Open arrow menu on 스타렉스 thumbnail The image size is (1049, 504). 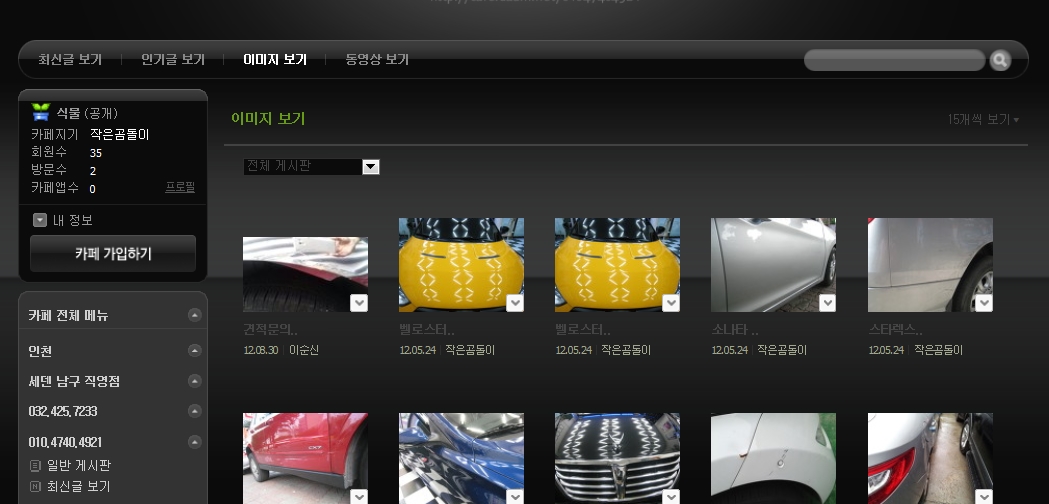(x=984, y=303)
